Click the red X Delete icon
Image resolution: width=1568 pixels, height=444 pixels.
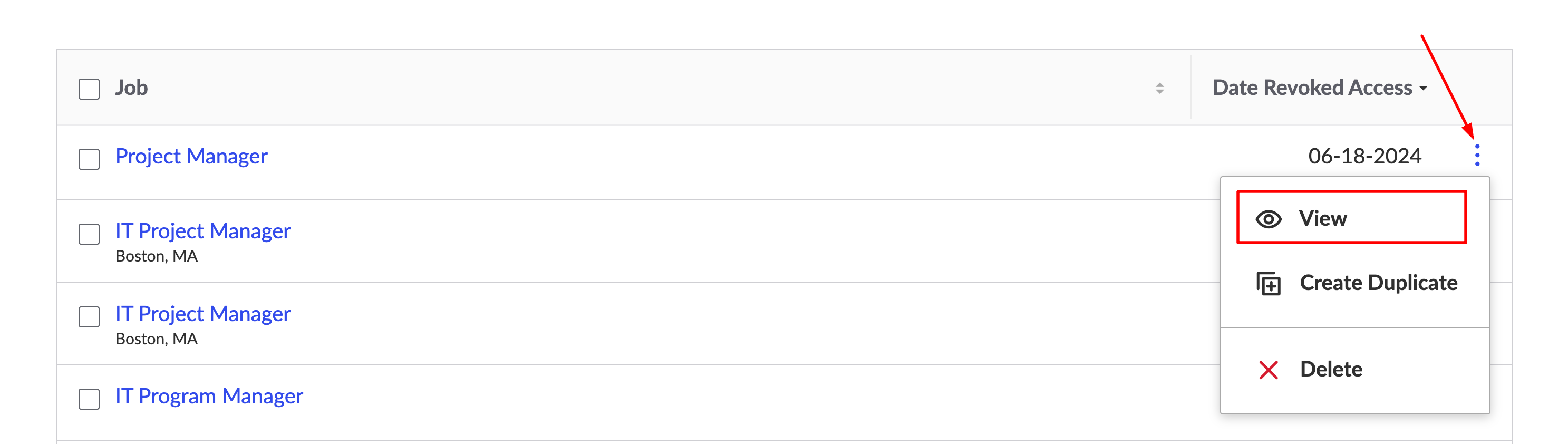[1269, 370]
